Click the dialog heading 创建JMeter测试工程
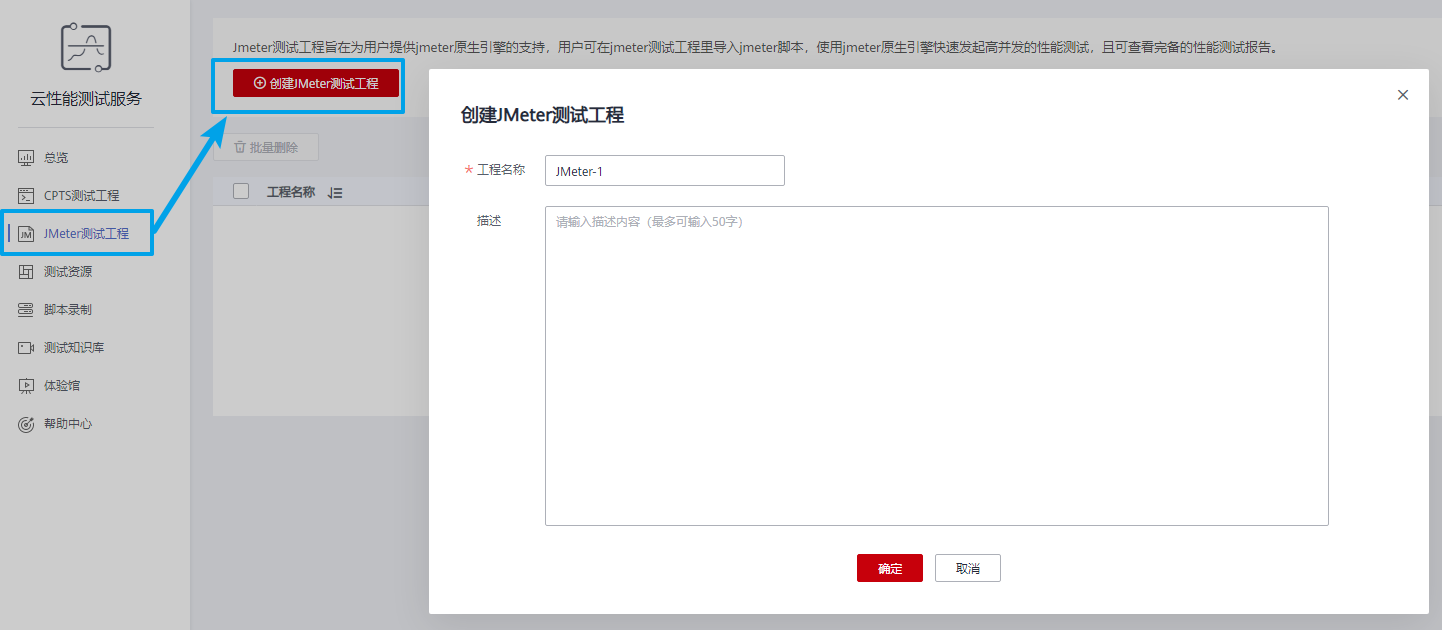The width and height of the screenshot is (1442, 630). pyautogui.click(x=542, y=115)
